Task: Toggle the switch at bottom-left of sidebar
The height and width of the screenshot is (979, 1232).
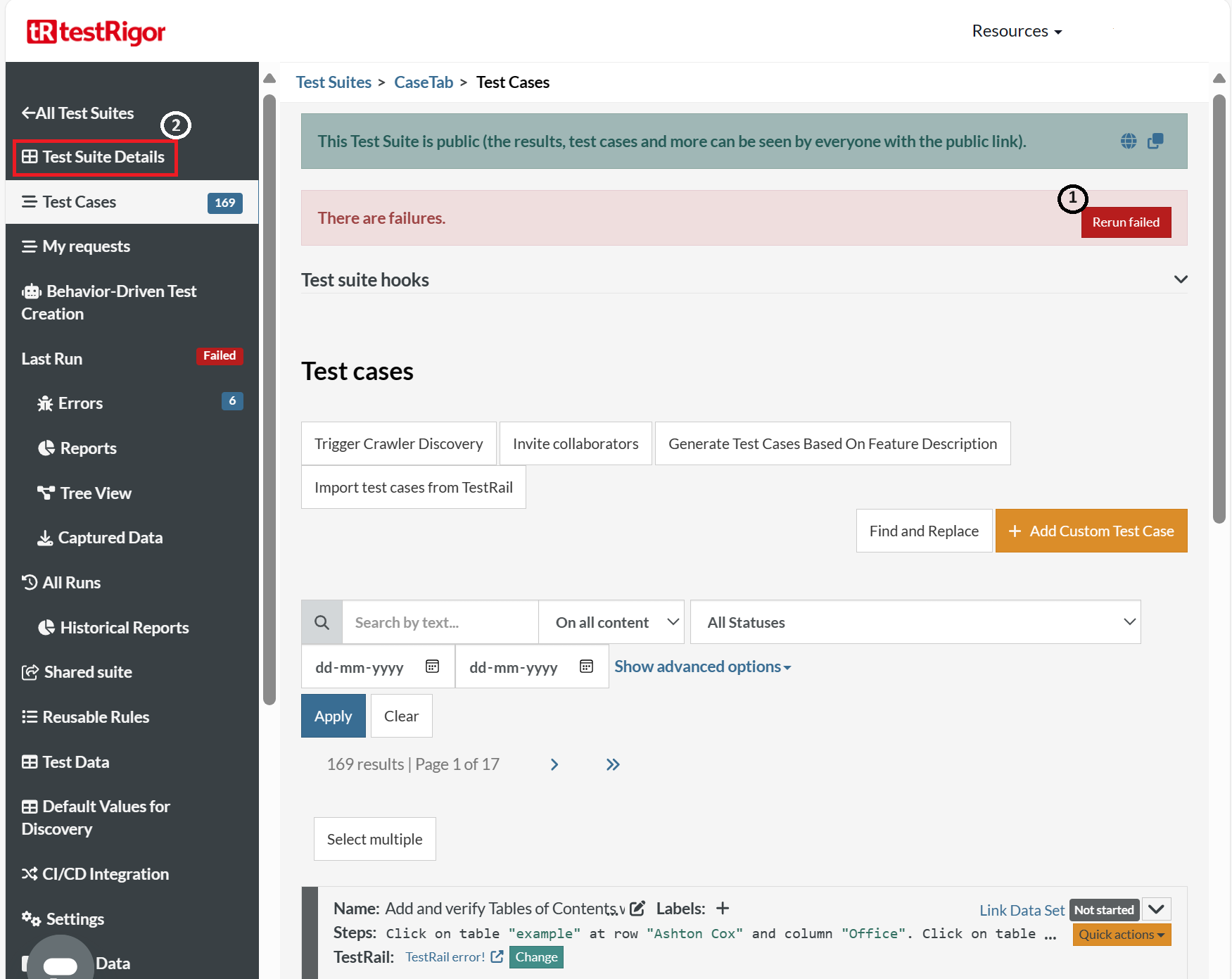Action: coord(61,966)
